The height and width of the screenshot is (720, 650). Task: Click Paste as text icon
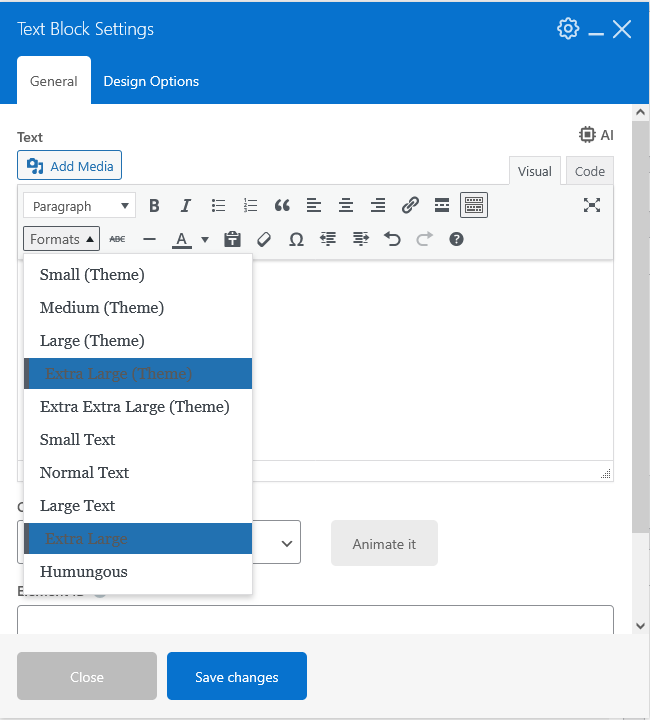coord(232,239)
